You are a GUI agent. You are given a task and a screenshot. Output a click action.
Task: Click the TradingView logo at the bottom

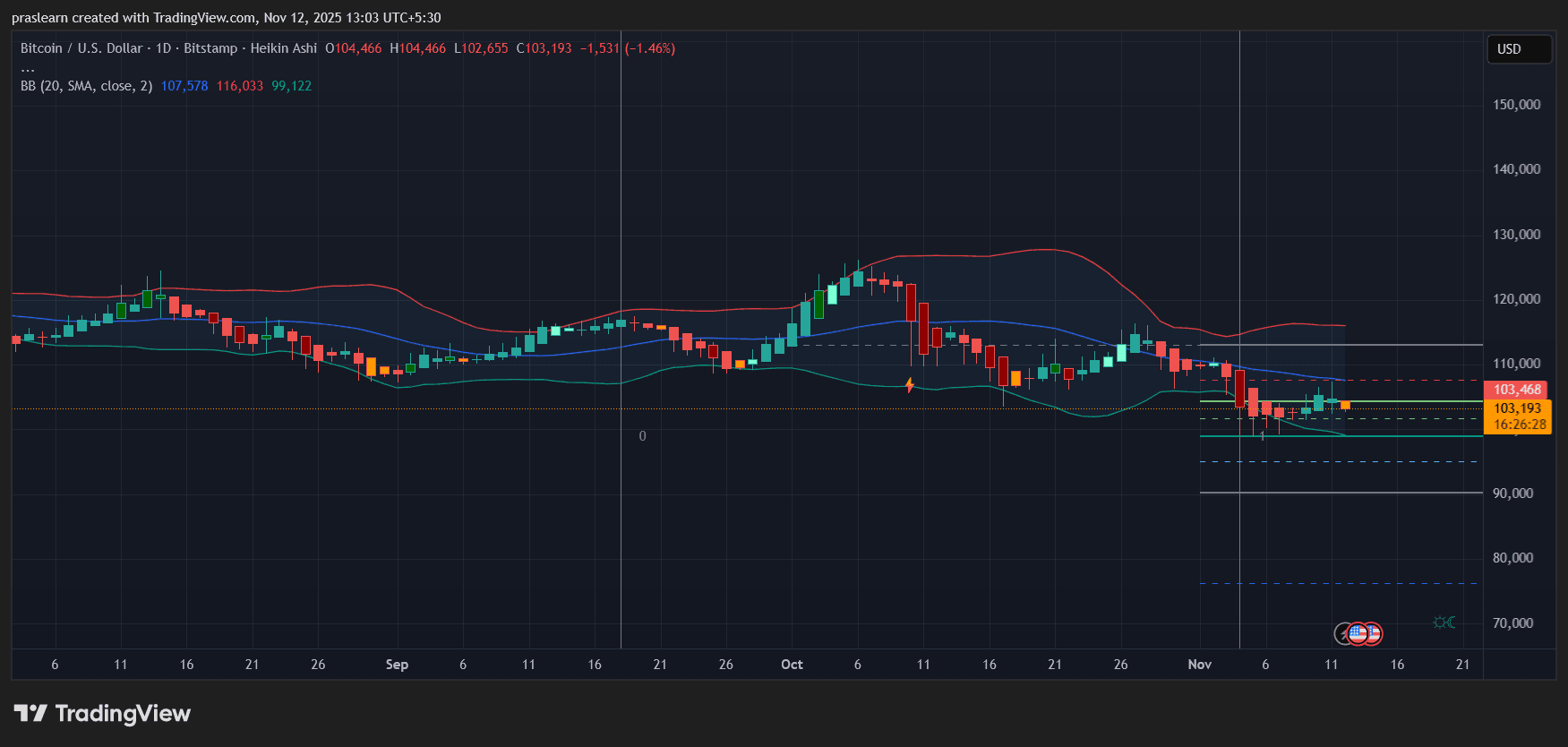[x=102, y=714]
